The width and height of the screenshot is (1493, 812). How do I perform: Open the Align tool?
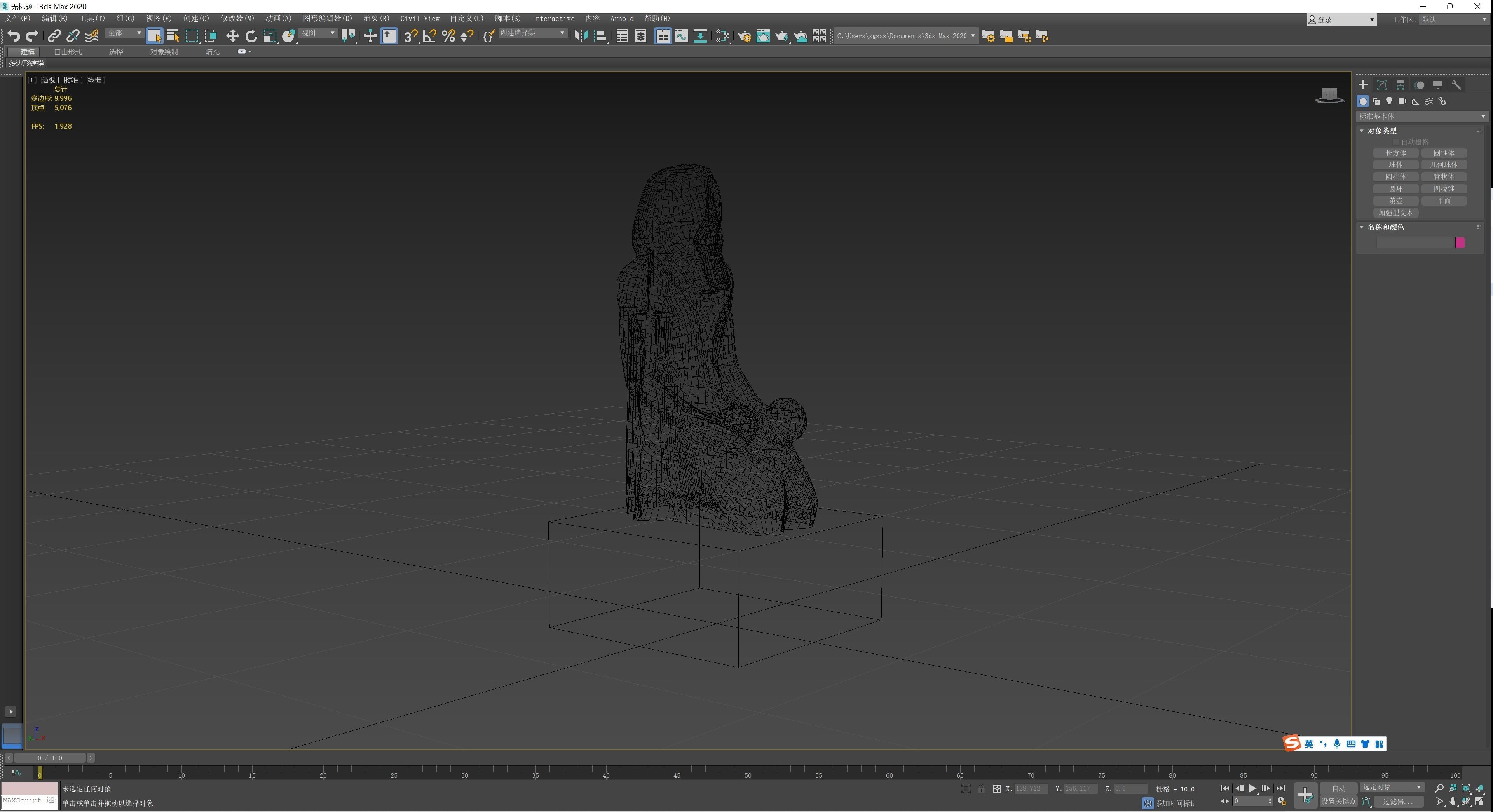tap(600, 36)
